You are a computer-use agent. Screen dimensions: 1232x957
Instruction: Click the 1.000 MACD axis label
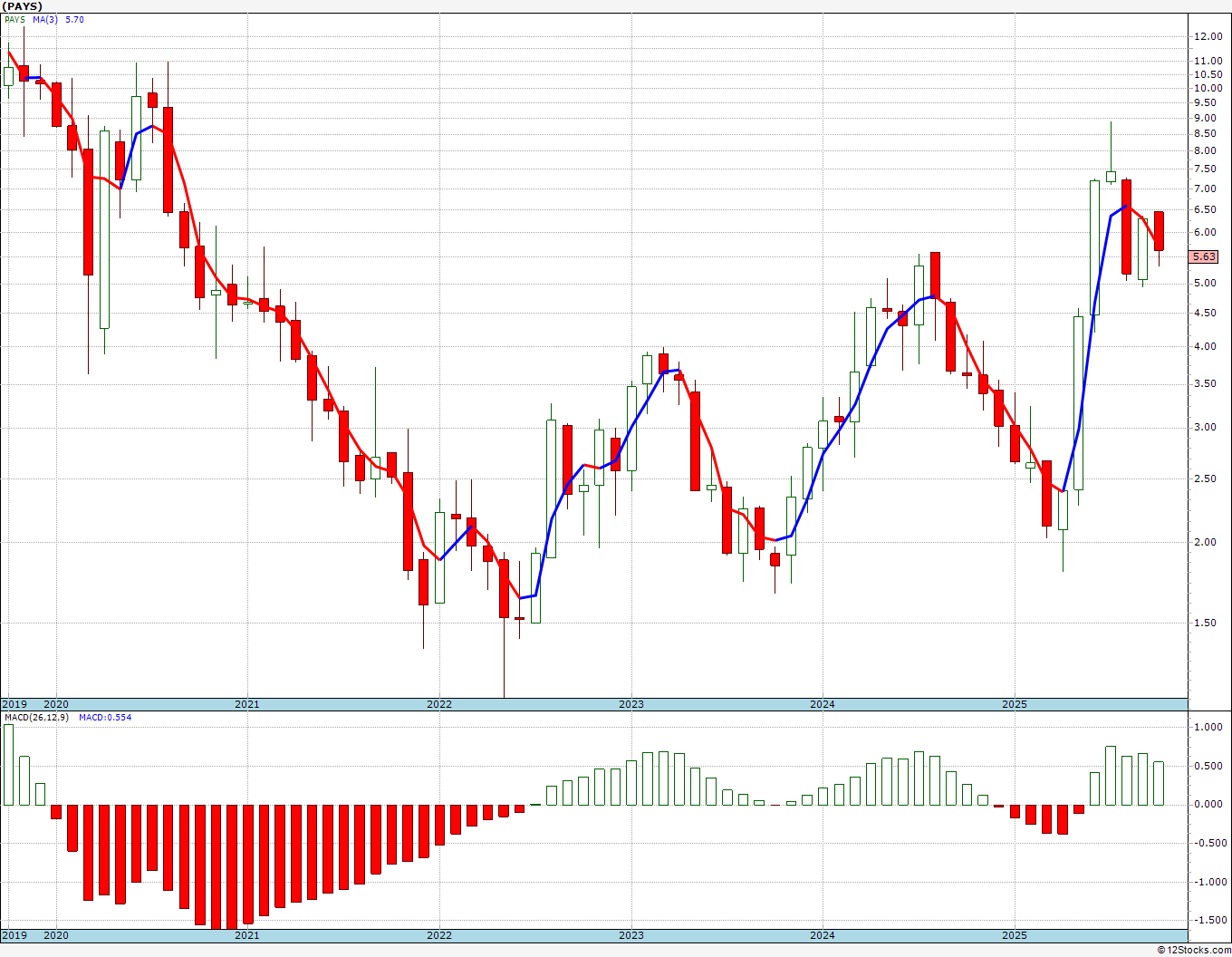pyautogui.click(x=1208, y=727)
